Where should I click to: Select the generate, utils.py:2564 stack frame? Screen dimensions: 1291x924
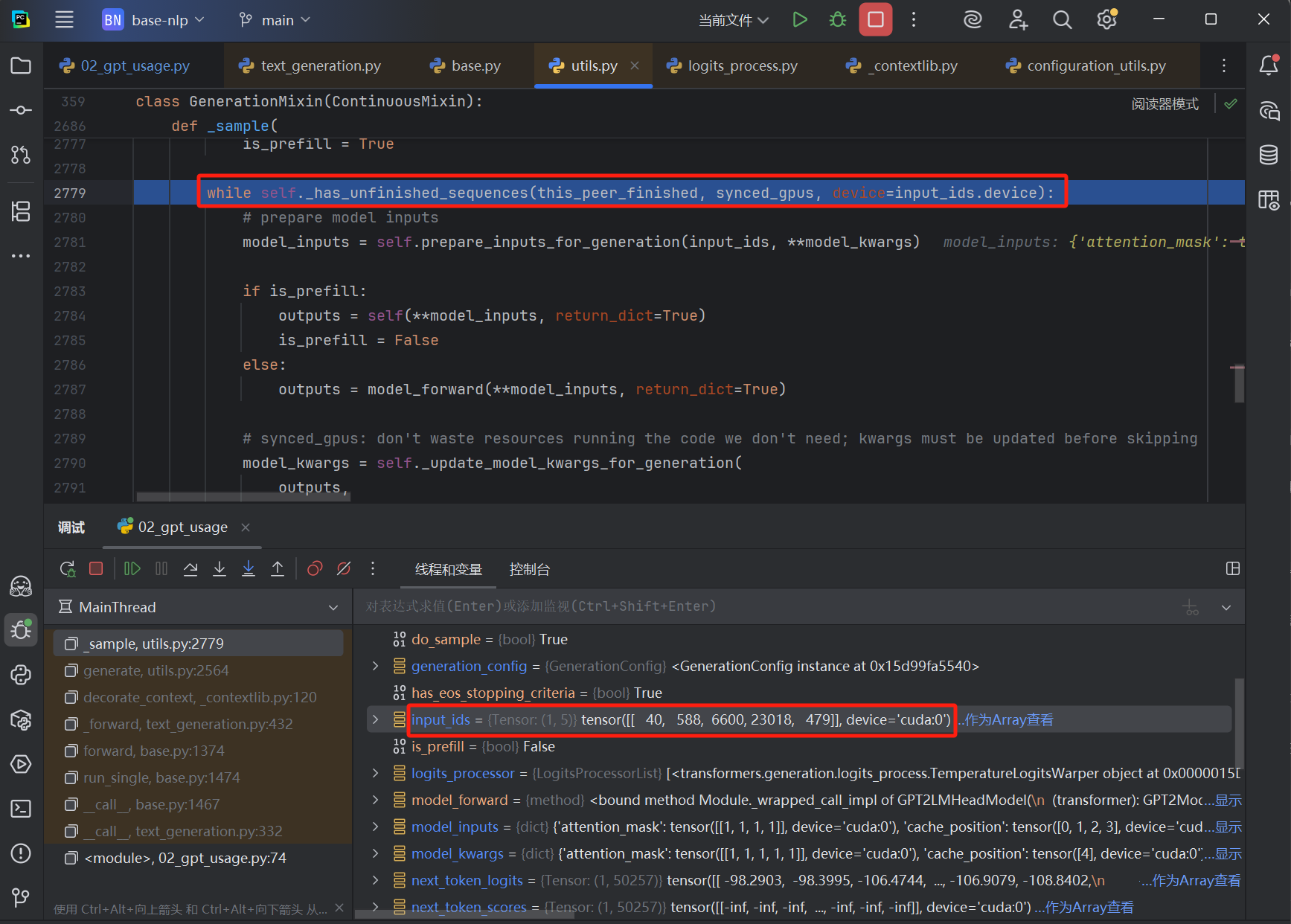pos(156,670)
